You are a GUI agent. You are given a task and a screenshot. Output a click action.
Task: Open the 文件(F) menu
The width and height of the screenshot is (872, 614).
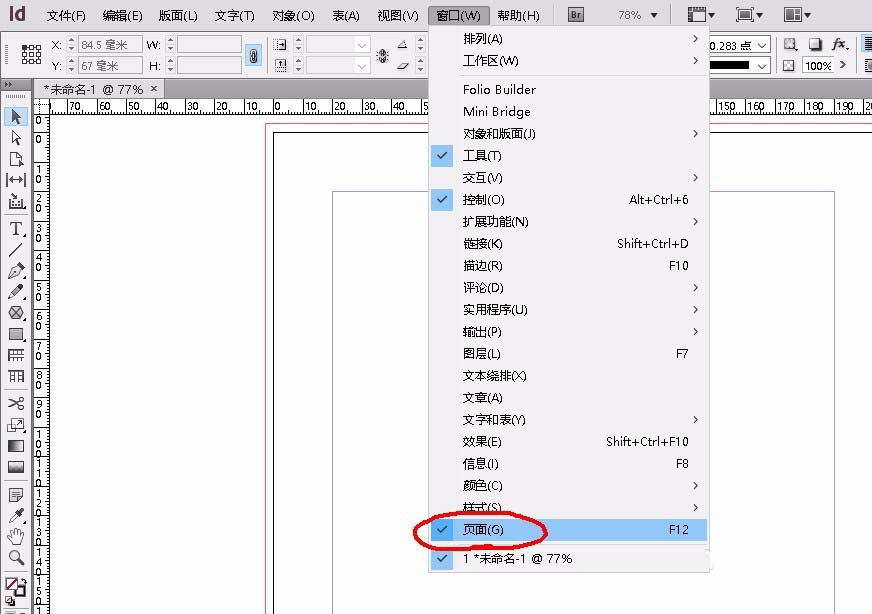pyautogui.click(x=64, y=15)
